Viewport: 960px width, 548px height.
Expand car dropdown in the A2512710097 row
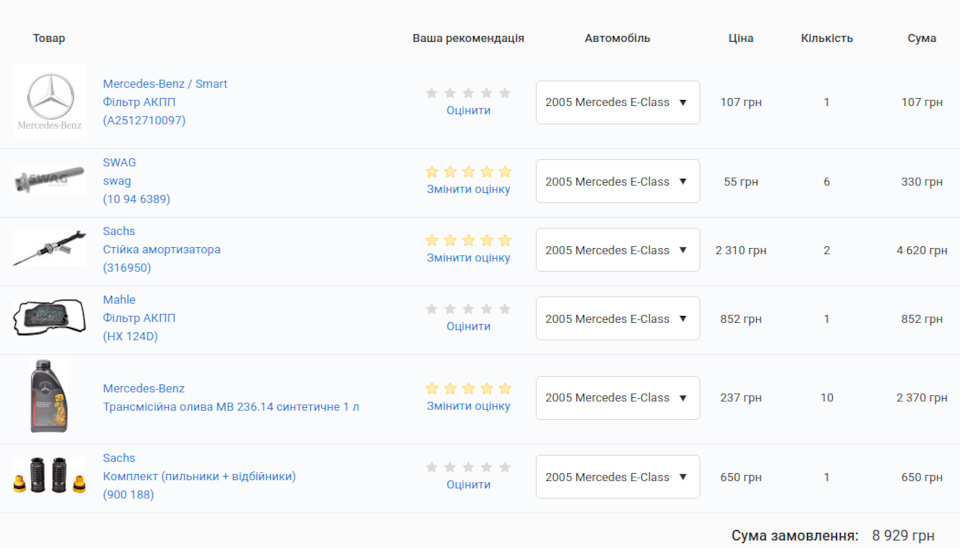[x=618, y=102]
